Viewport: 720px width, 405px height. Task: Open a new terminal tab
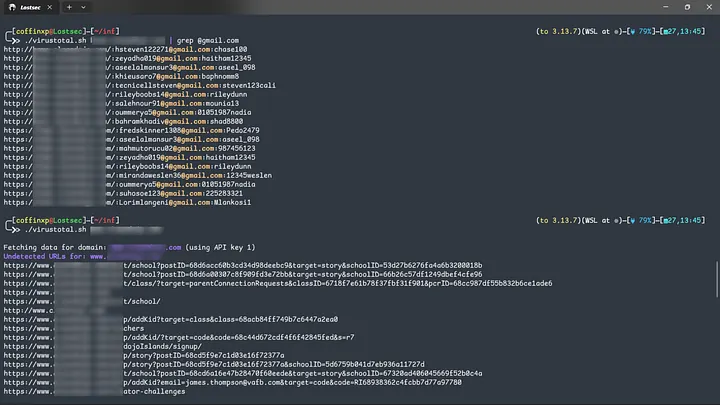pyautogui.click(x=69, y=7)
